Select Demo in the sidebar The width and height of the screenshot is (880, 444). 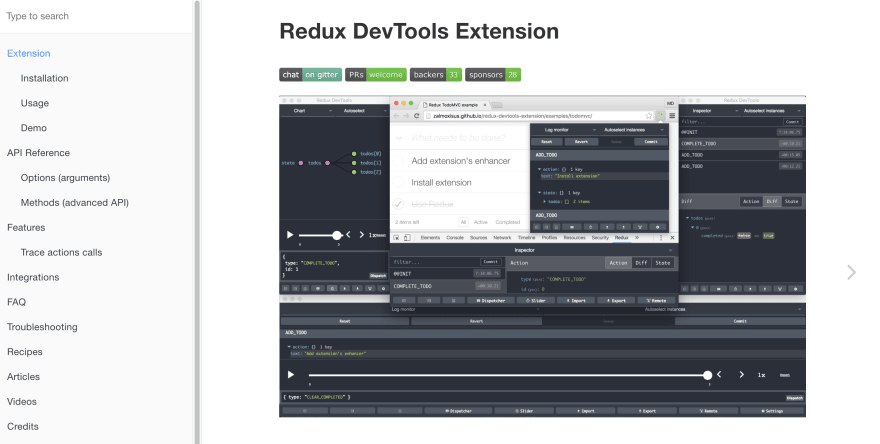[x=34, y=128]
